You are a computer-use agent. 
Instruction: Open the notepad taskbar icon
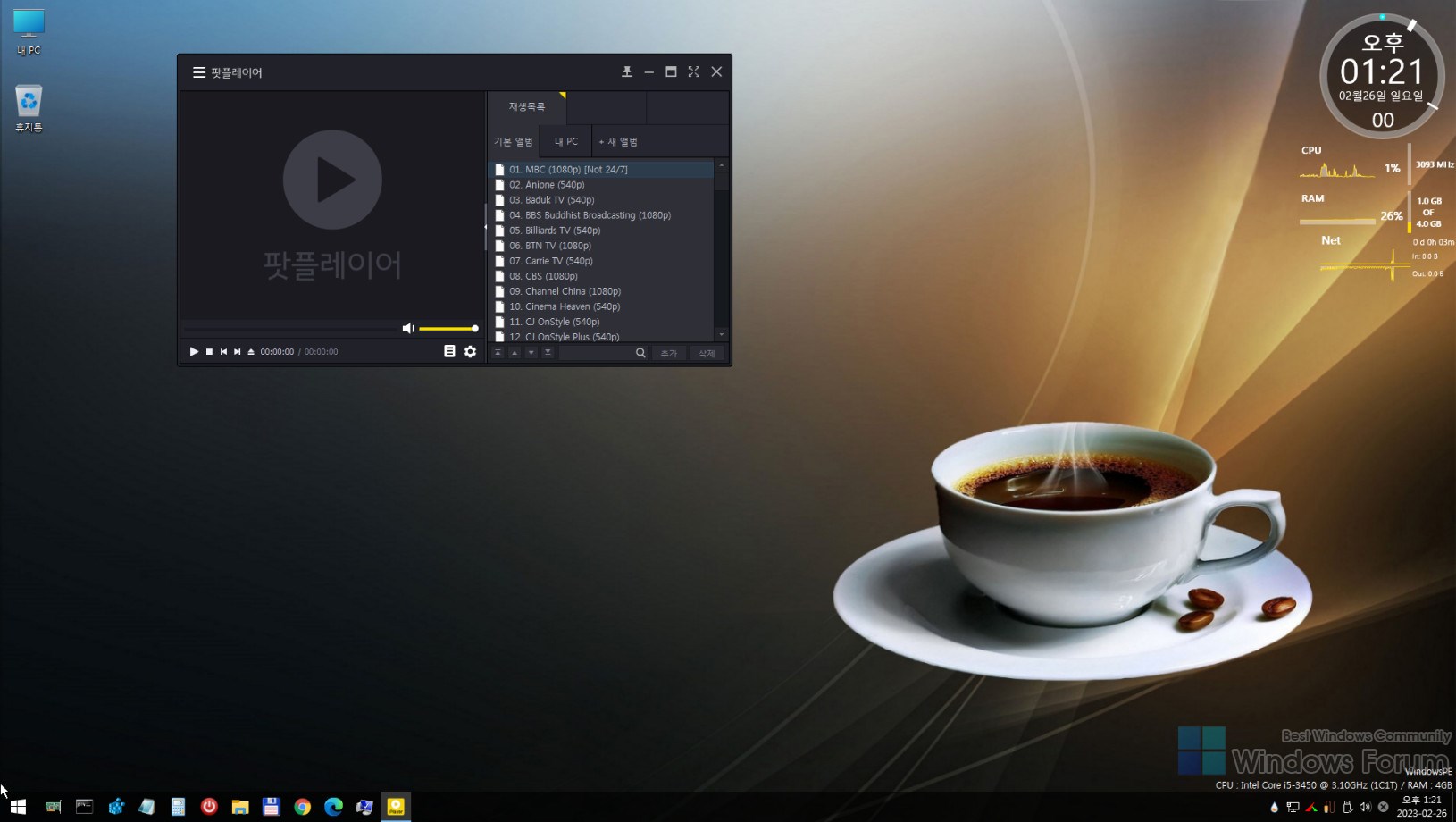[x=146, y=807]
